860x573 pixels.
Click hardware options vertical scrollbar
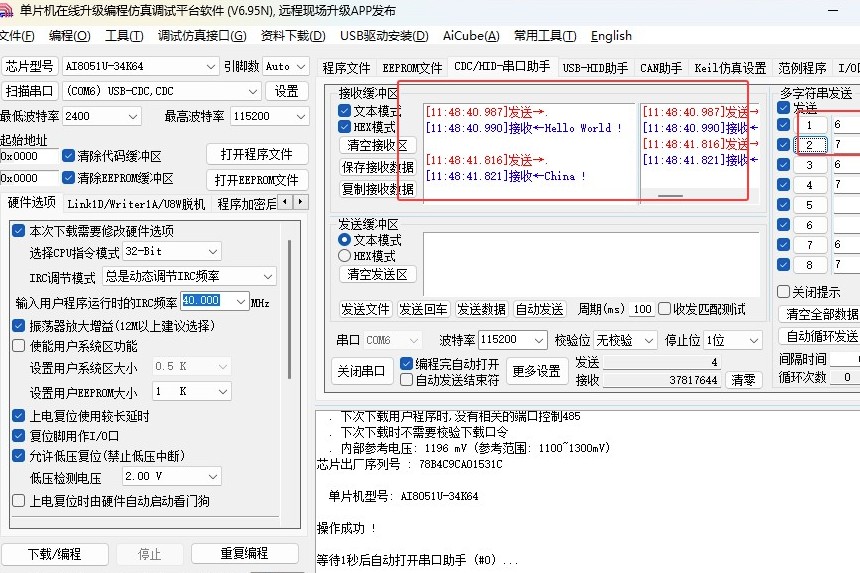290,310
